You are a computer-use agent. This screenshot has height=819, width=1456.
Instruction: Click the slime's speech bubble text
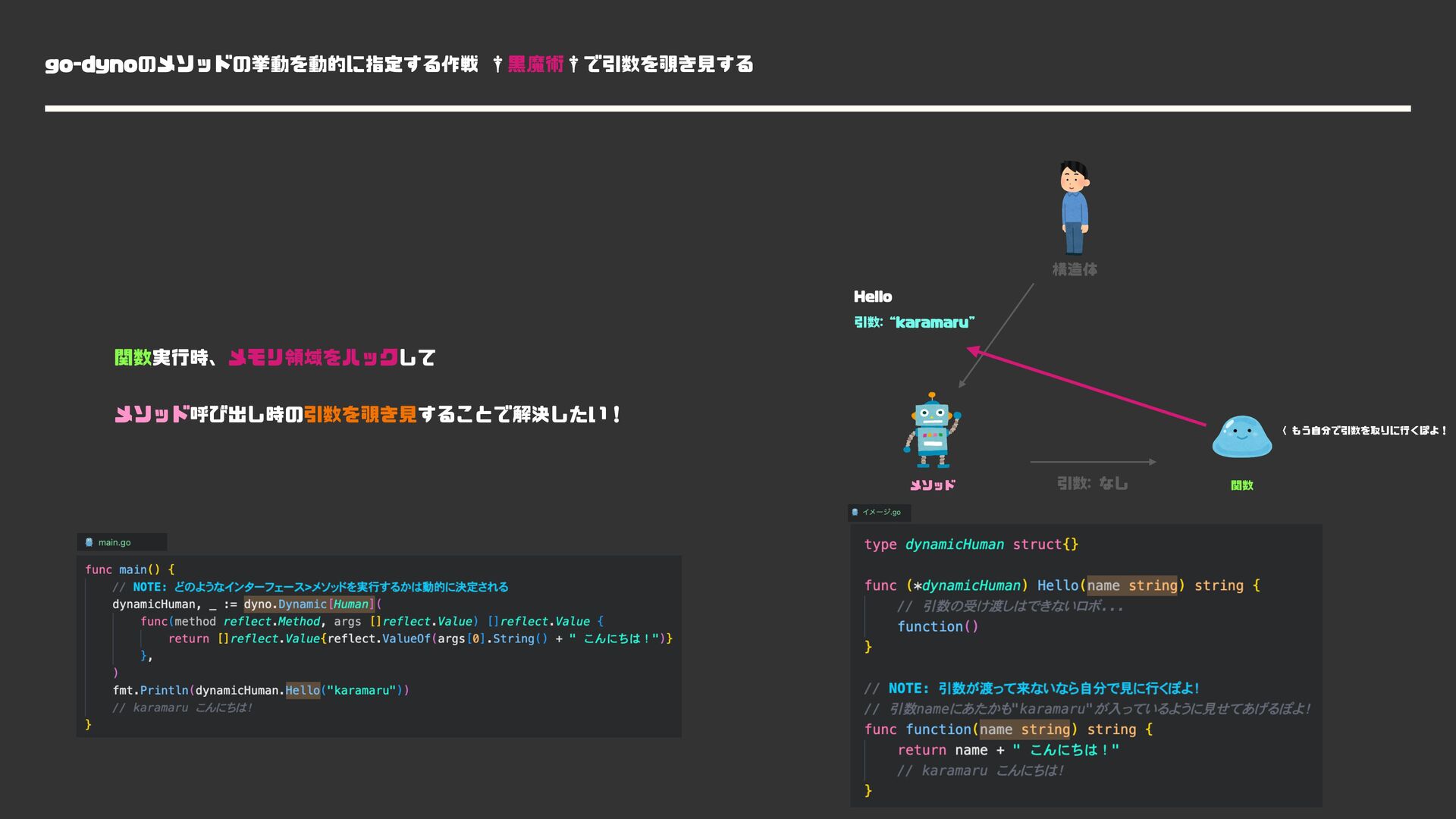[1365, 431]
